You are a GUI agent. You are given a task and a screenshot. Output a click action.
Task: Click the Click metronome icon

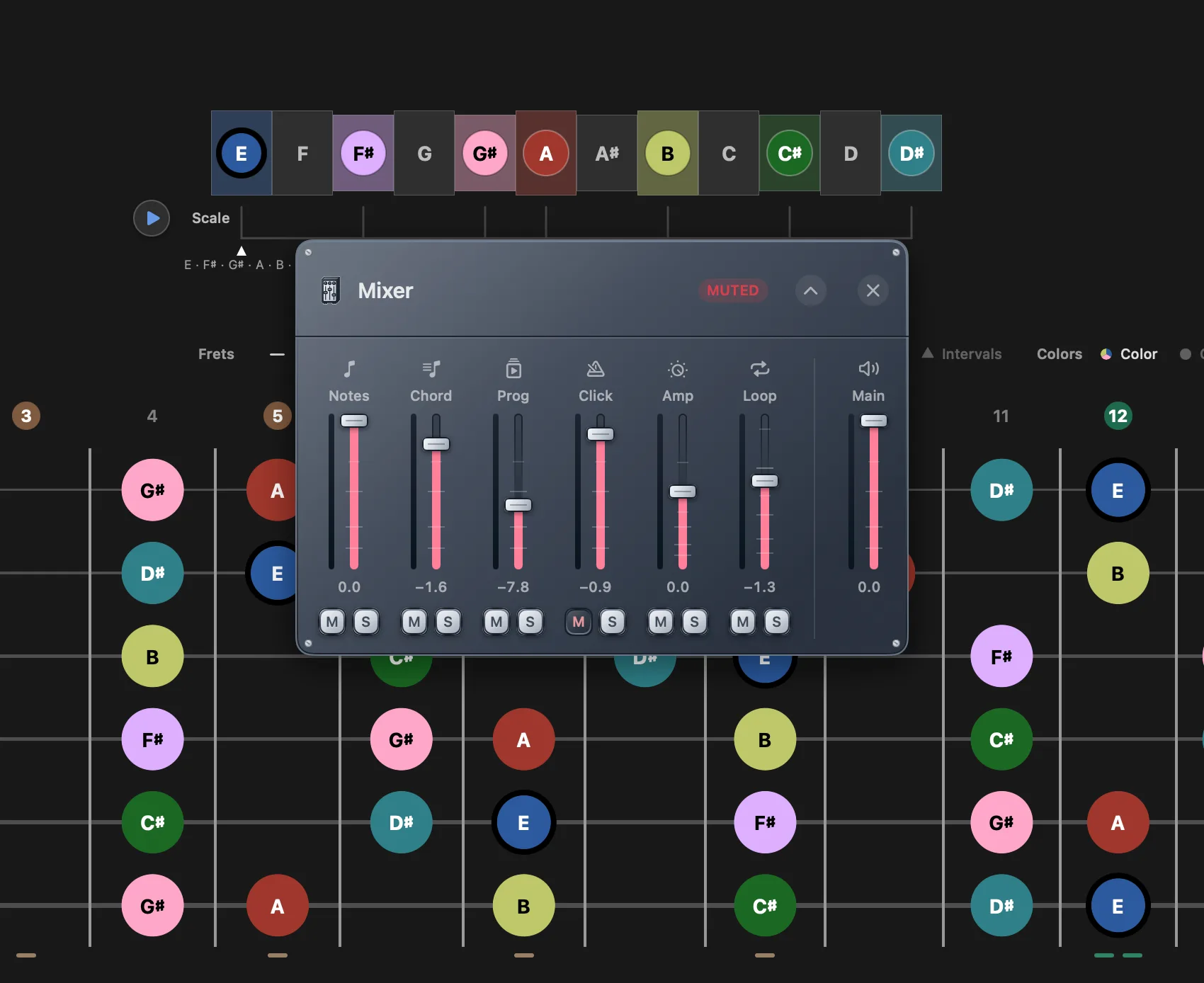coord(596,369)
